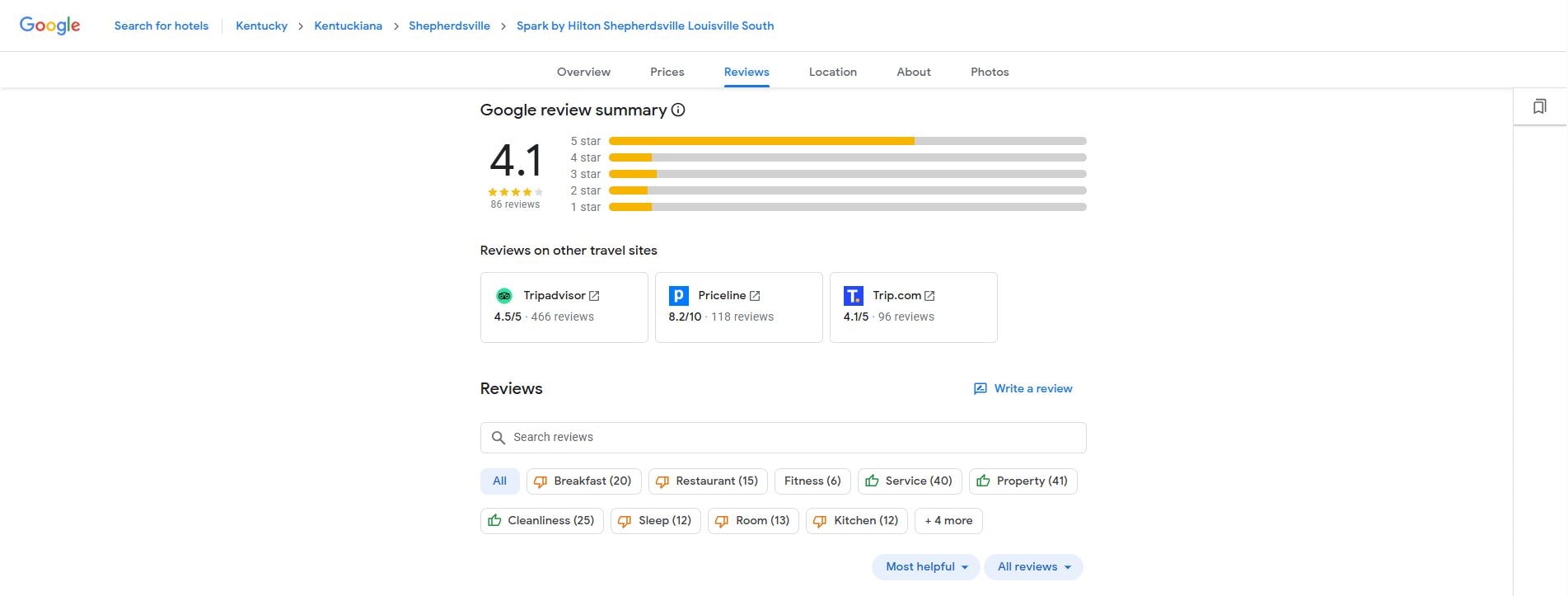The image size is (1568, 596).
Task: Go to the Kentuckiana breadcrumb
Action: 348,26
